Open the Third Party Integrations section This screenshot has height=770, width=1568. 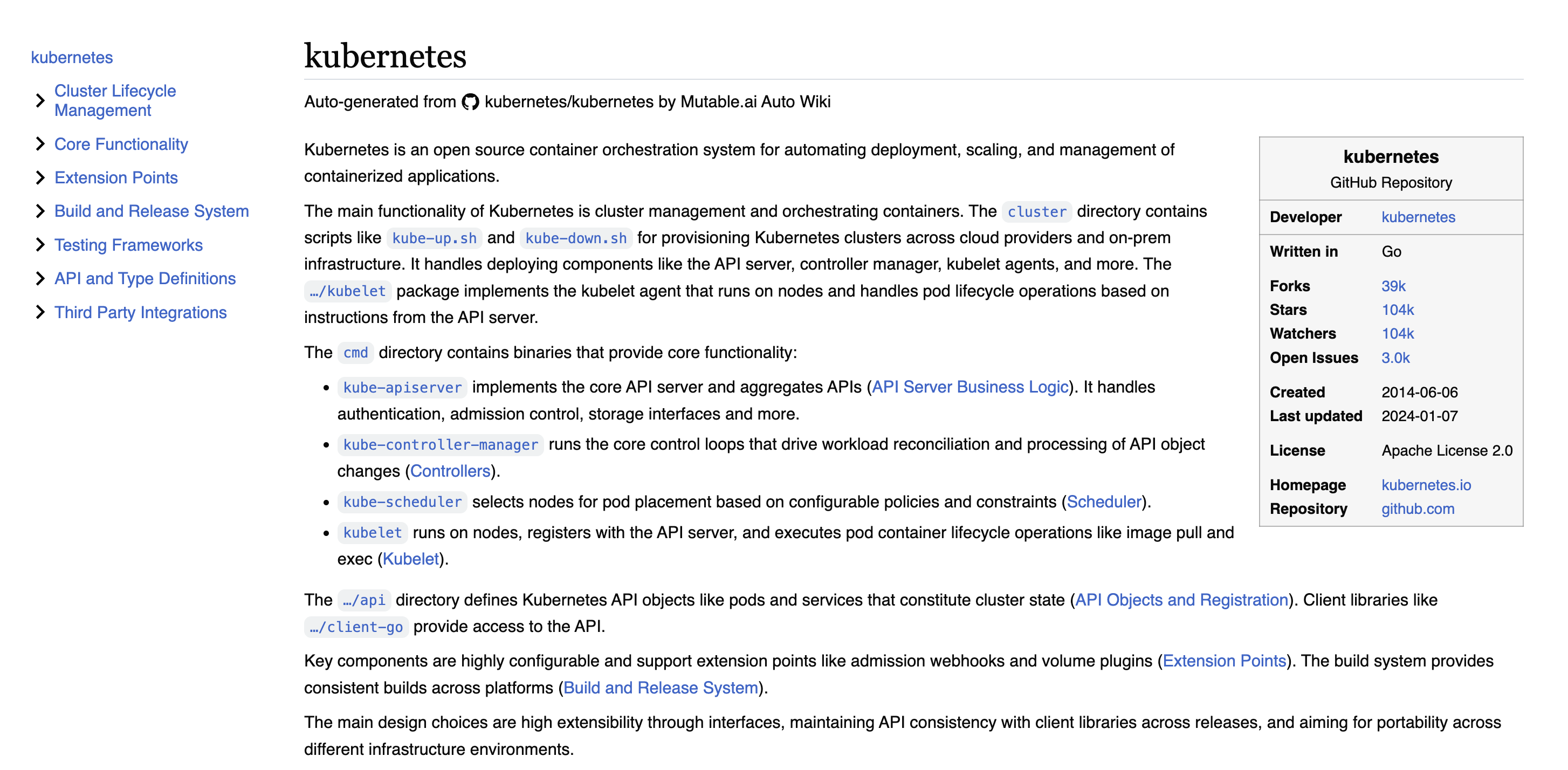pos(141,312)
